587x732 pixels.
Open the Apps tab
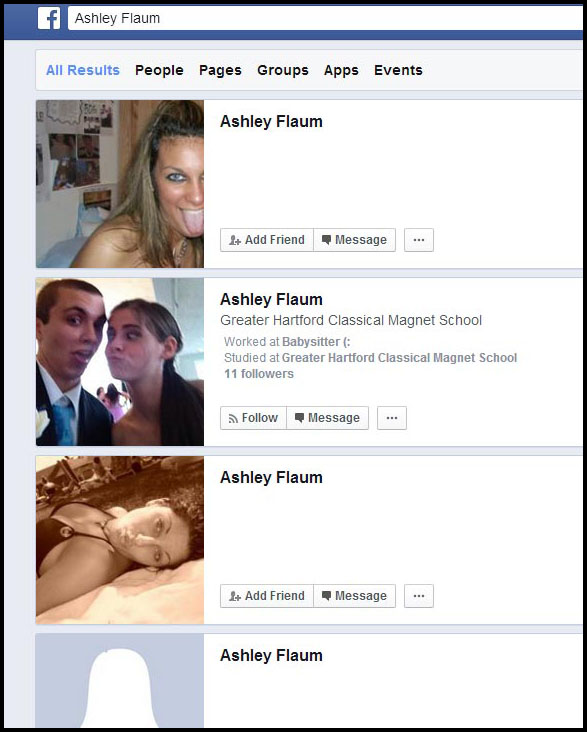[x=341, y=70]
